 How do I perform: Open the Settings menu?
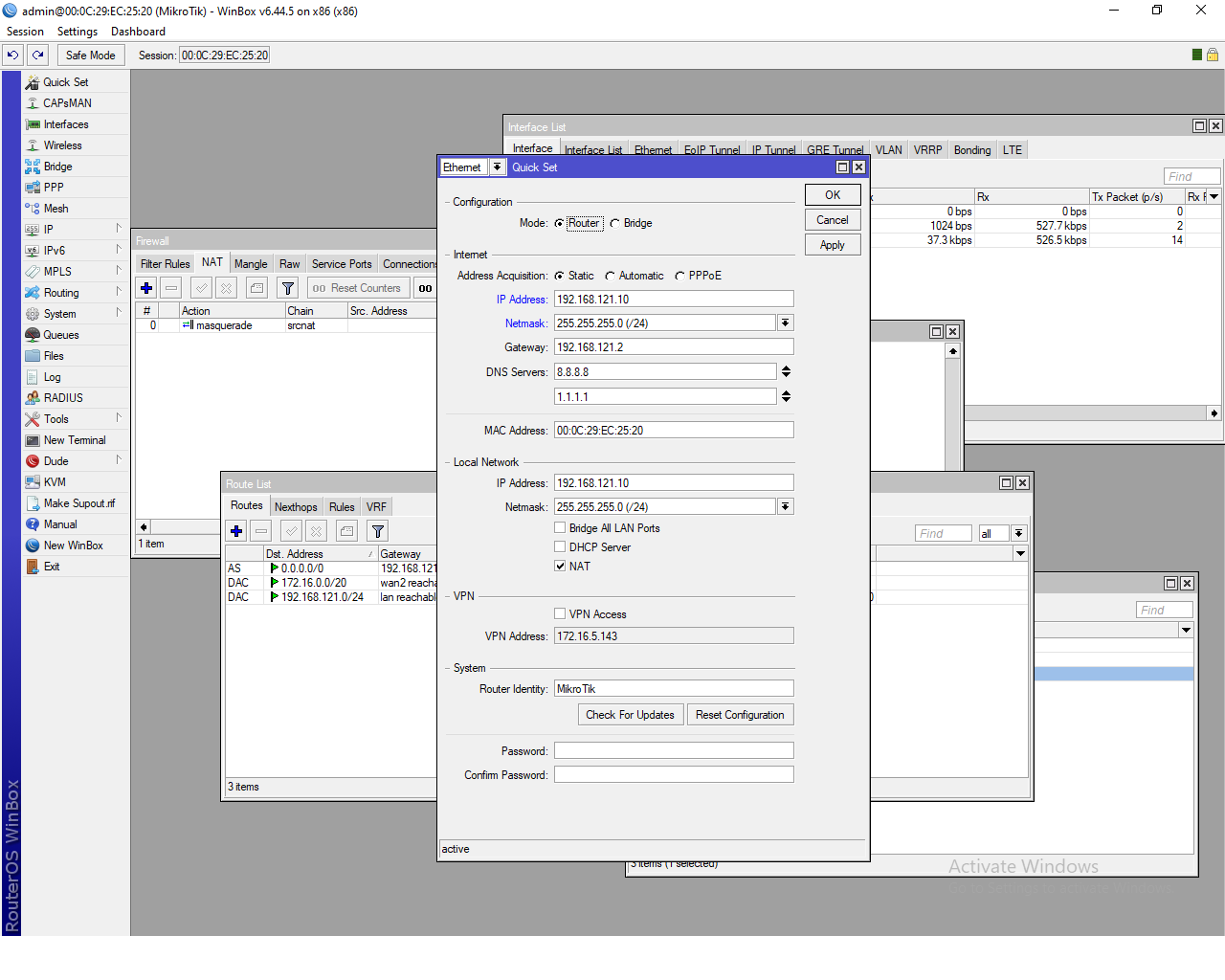coord(78,32)
